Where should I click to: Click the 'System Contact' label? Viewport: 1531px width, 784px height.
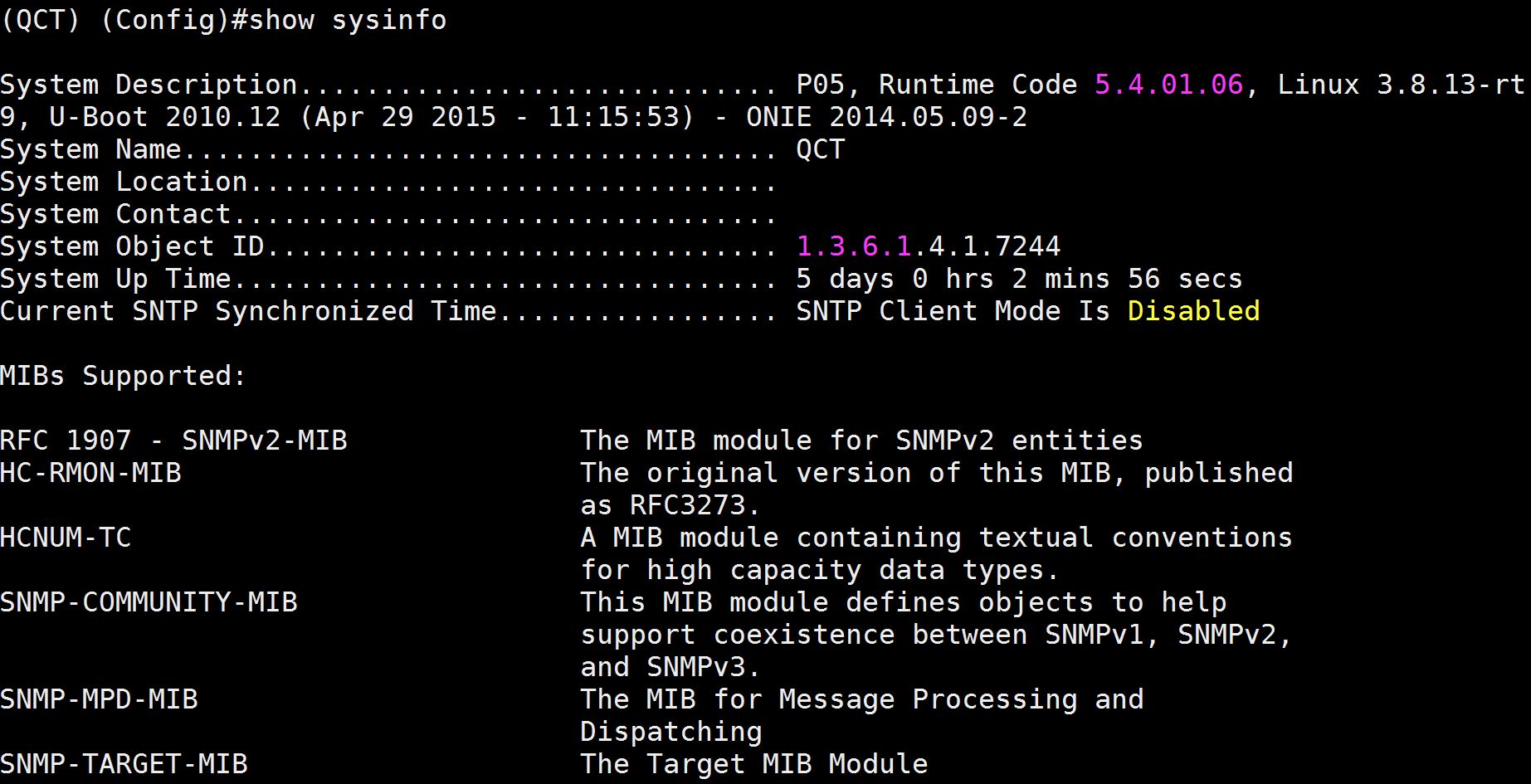pos(115,214)
